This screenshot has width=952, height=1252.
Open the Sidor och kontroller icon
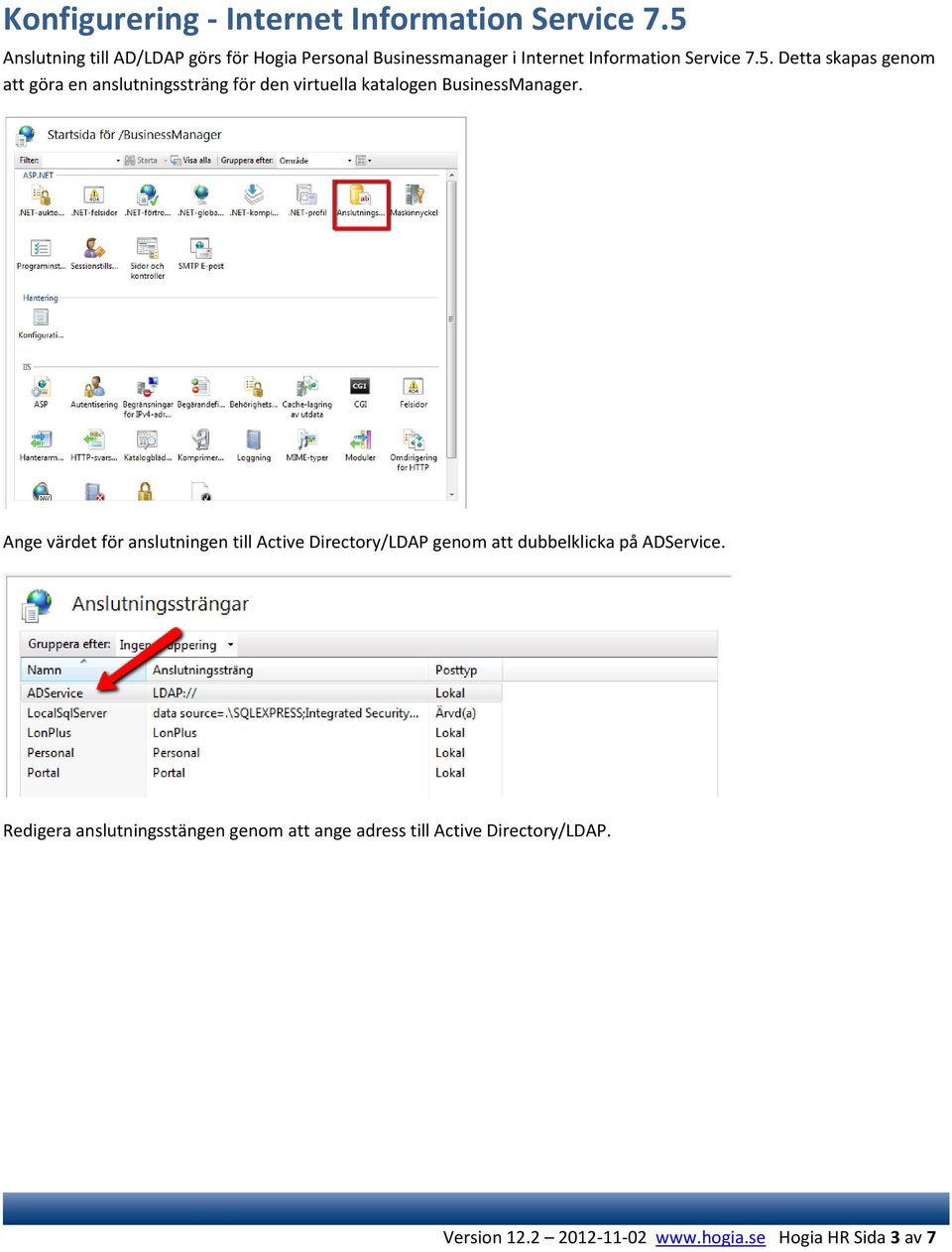(x=148, y=258)
